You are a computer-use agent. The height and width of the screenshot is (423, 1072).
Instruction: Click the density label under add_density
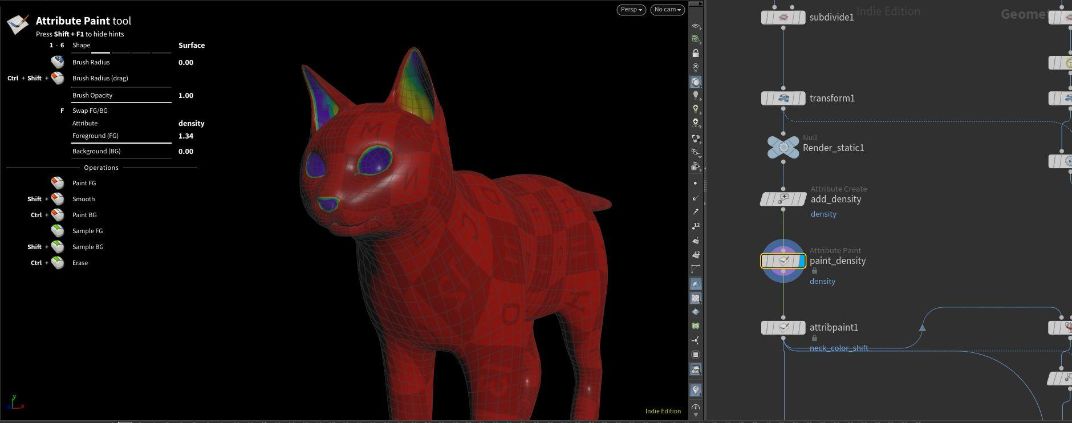point(823,214)
